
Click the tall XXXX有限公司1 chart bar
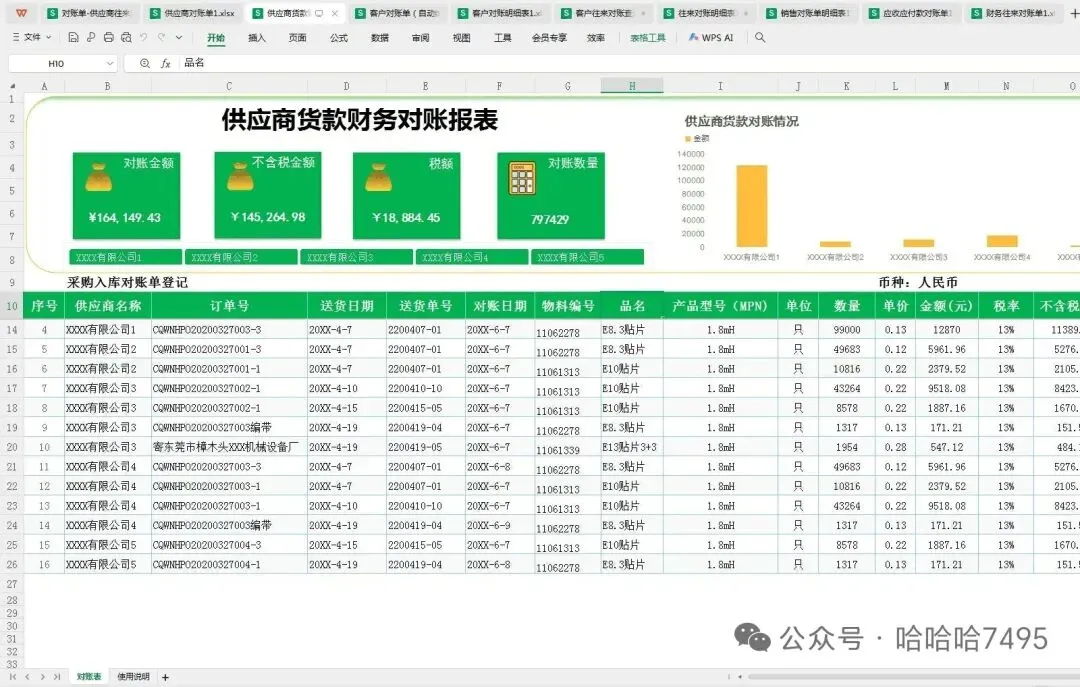click(x=751, y=206)
